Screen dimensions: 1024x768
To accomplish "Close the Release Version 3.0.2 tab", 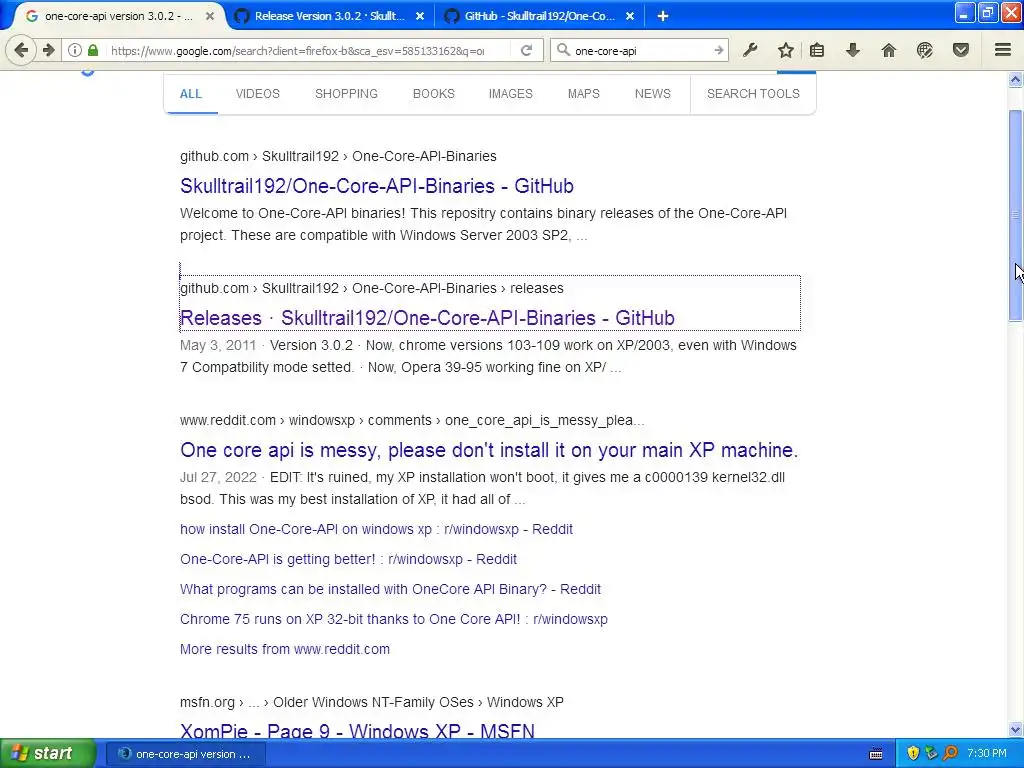I will 420,16.
